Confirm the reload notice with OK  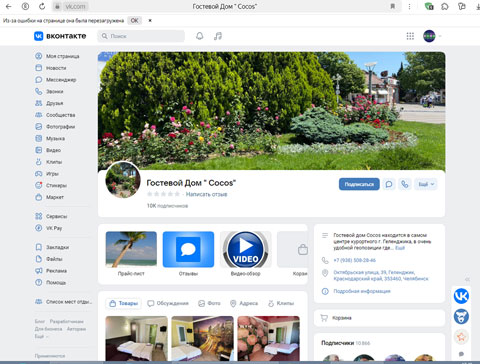[134, 21]
